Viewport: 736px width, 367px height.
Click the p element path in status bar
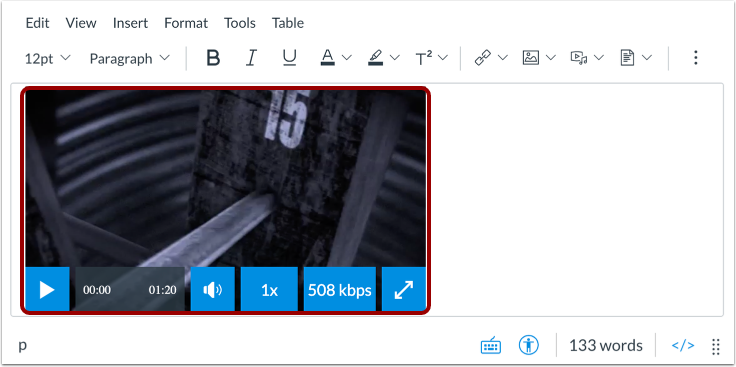(x=23, y=346)
